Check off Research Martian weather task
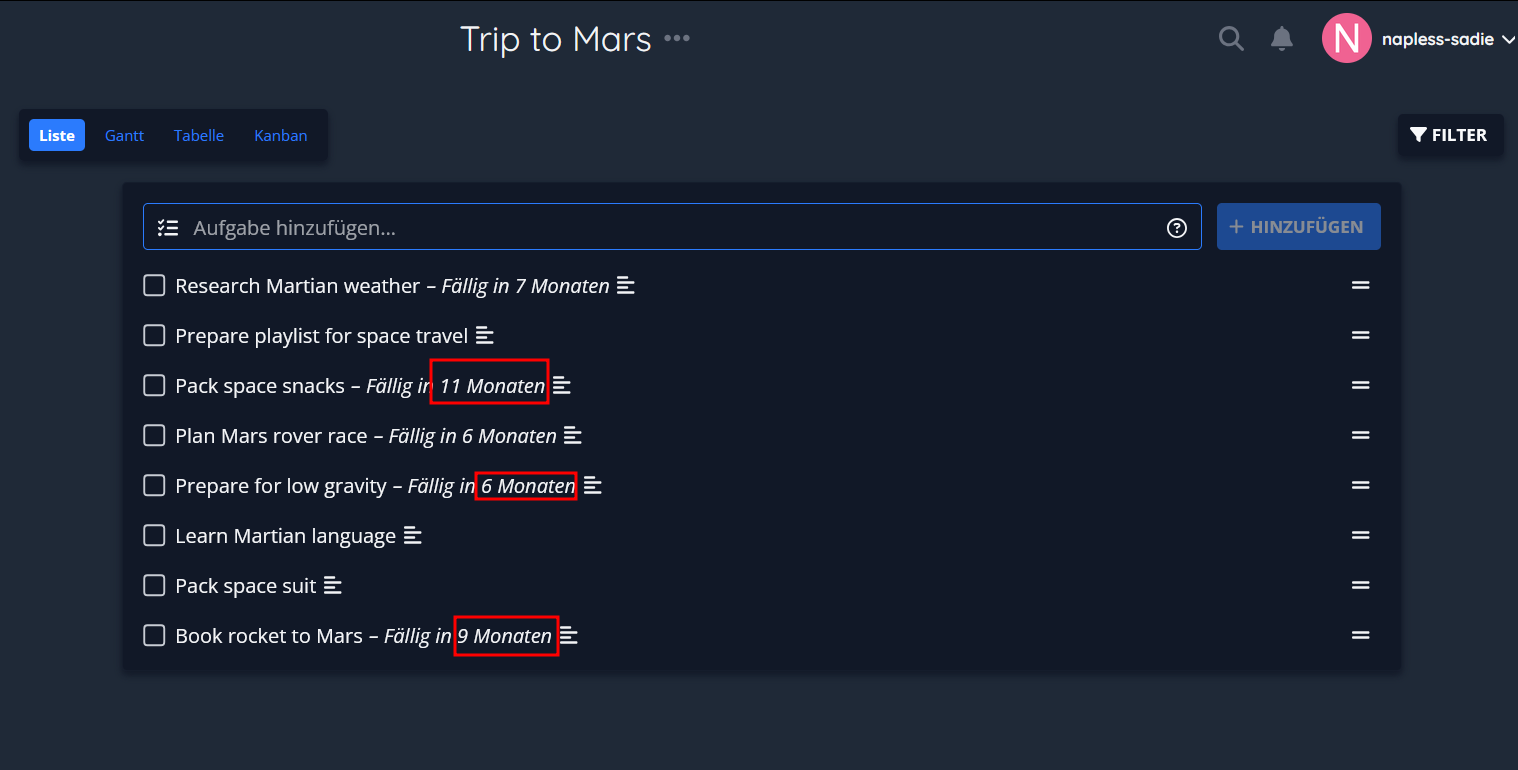Viewport: 1518px width, 770px height. tap(154, 286)
